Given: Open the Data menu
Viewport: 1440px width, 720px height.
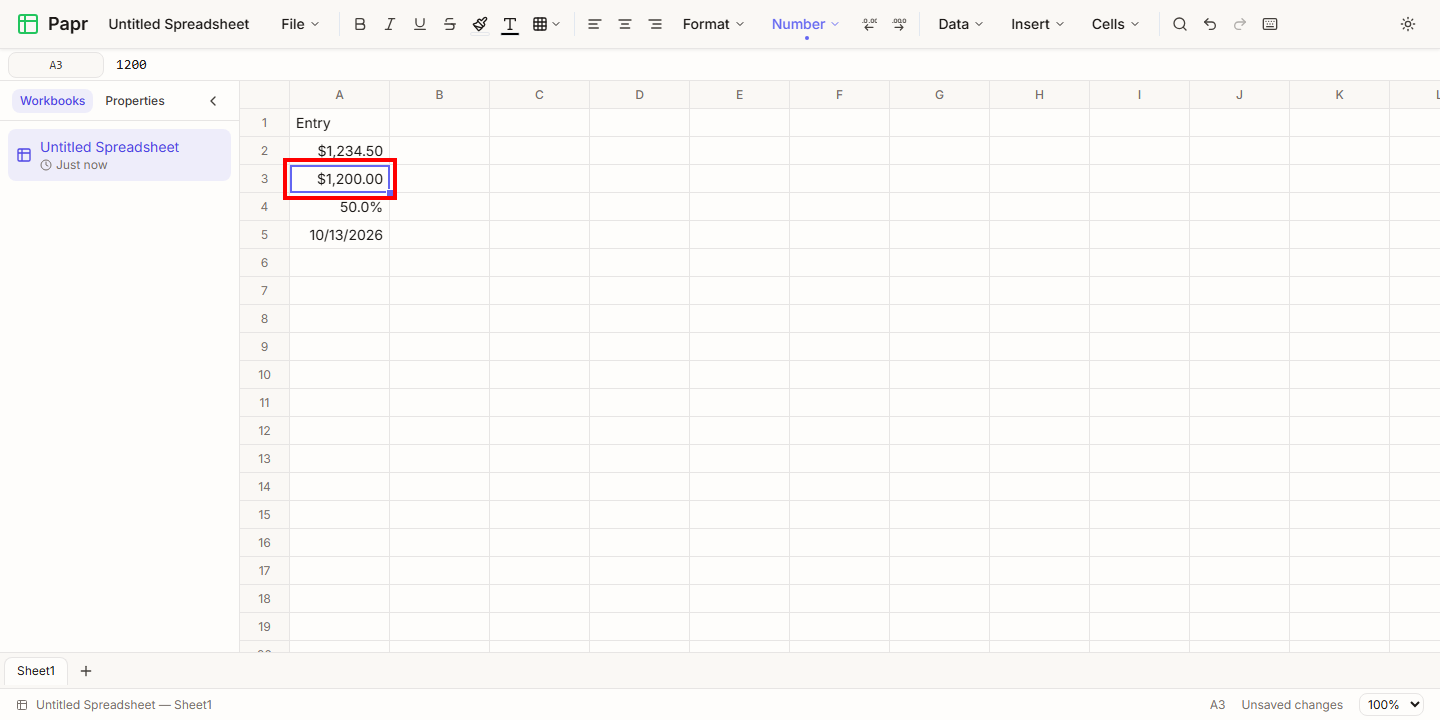Looking at the screenshot, I should click(960, 24).
